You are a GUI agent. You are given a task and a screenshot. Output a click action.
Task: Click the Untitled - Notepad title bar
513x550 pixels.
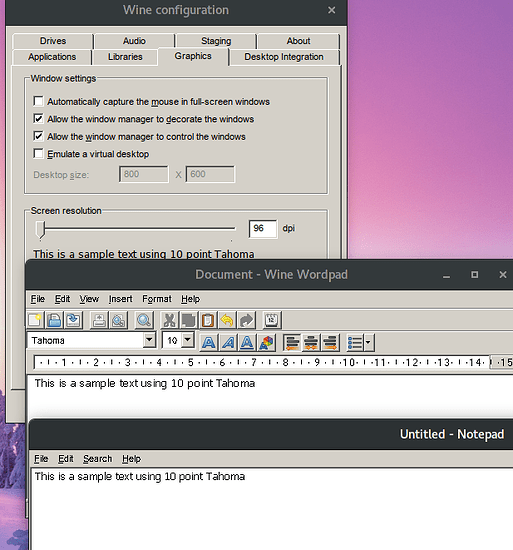(x=271, y=434)
